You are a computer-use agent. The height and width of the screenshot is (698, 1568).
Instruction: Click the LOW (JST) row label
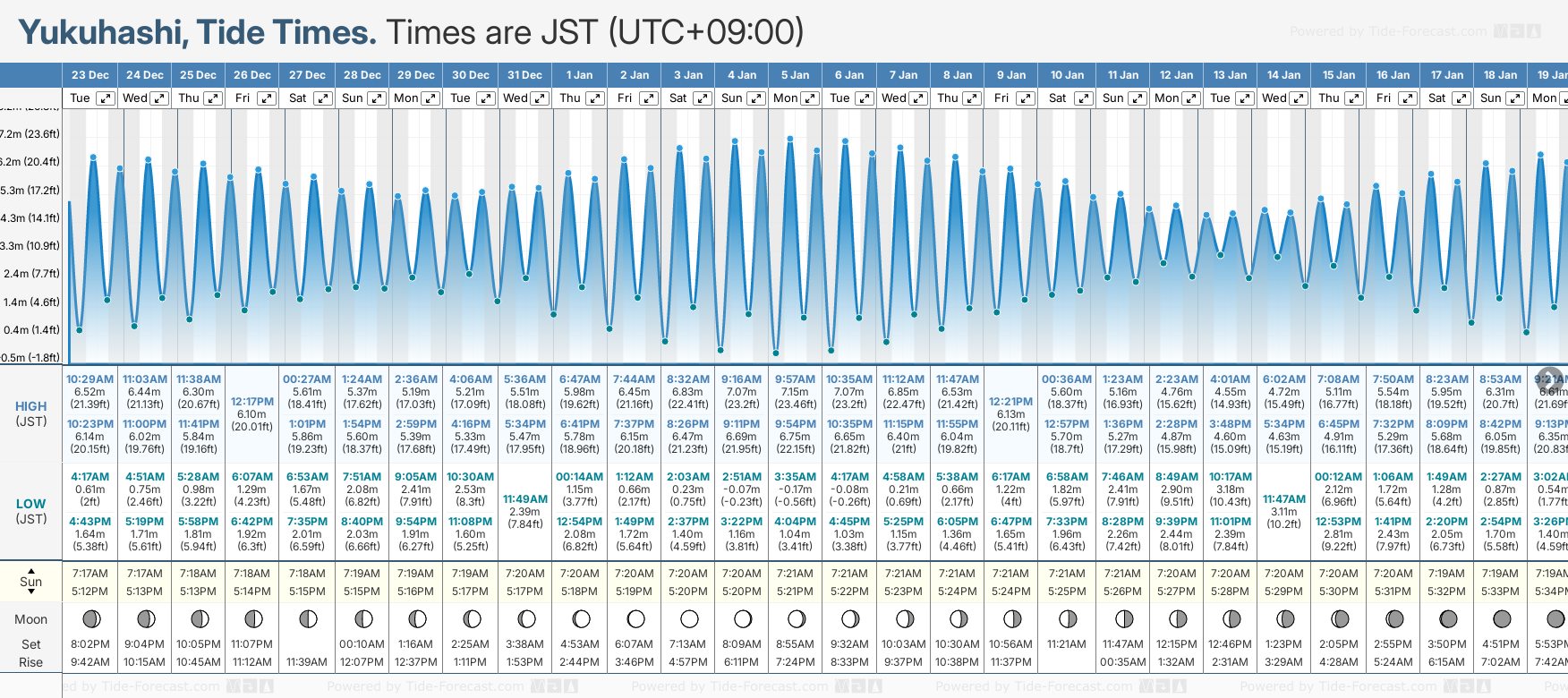click(31, 511)
